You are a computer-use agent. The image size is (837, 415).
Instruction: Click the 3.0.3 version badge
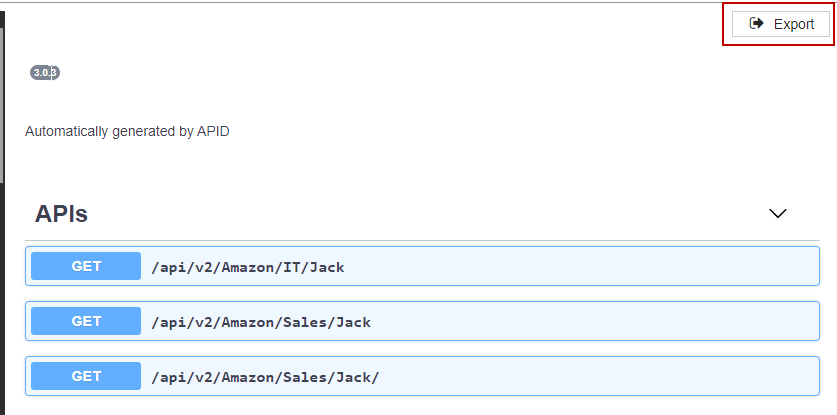point(45,72)
